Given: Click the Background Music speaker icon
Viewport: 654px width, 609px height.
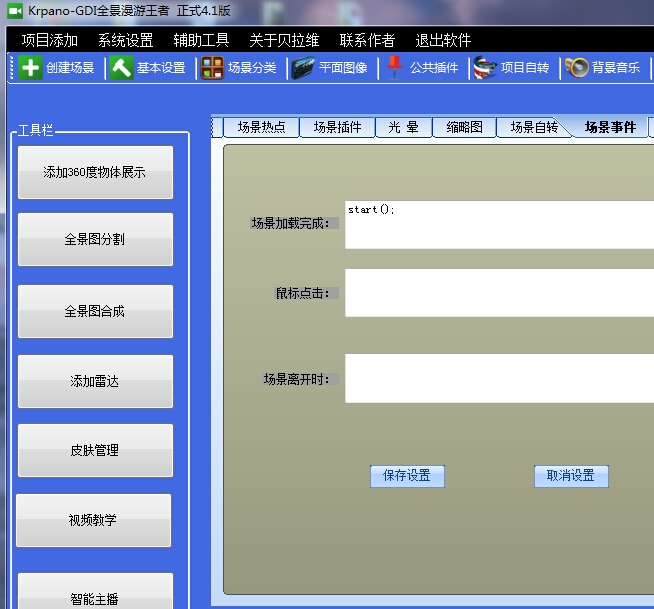Looking at the screenshot, I should [x=576, y=68].
